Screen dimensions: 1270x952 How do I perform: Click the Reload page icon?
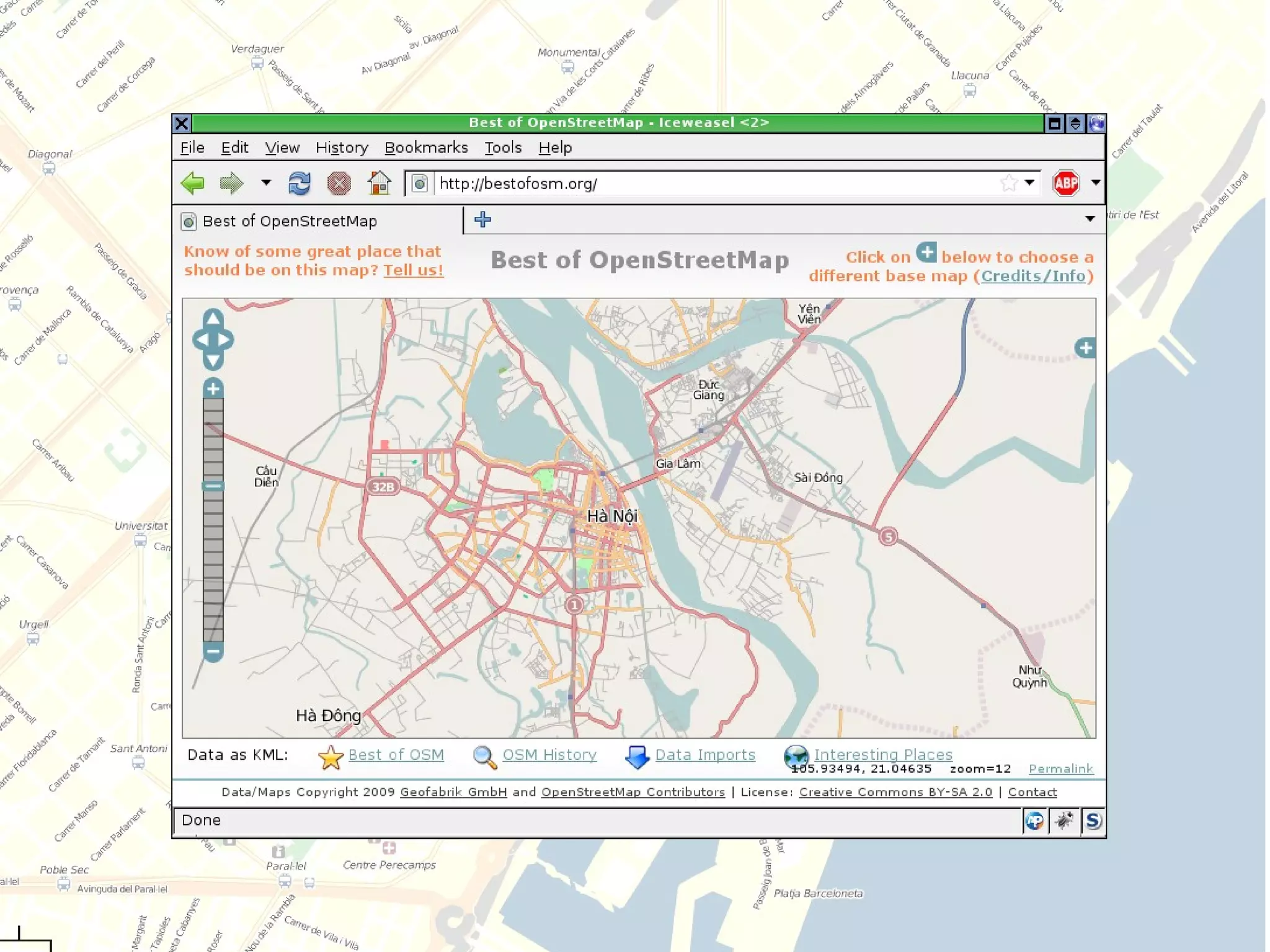point(299,184)
